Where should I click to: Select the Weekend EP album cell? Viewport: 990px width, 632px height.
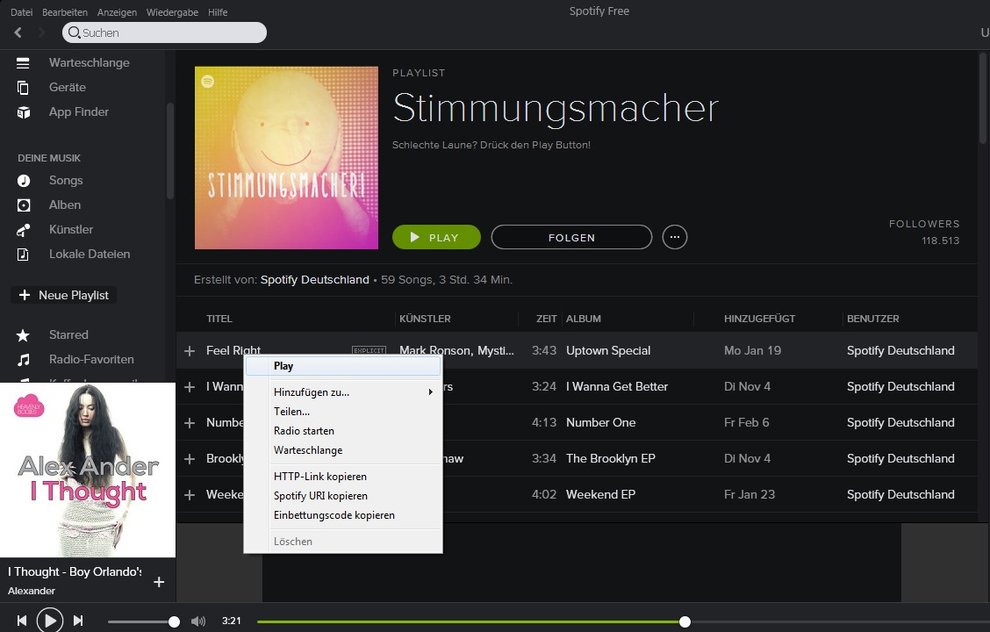(600, 494)
